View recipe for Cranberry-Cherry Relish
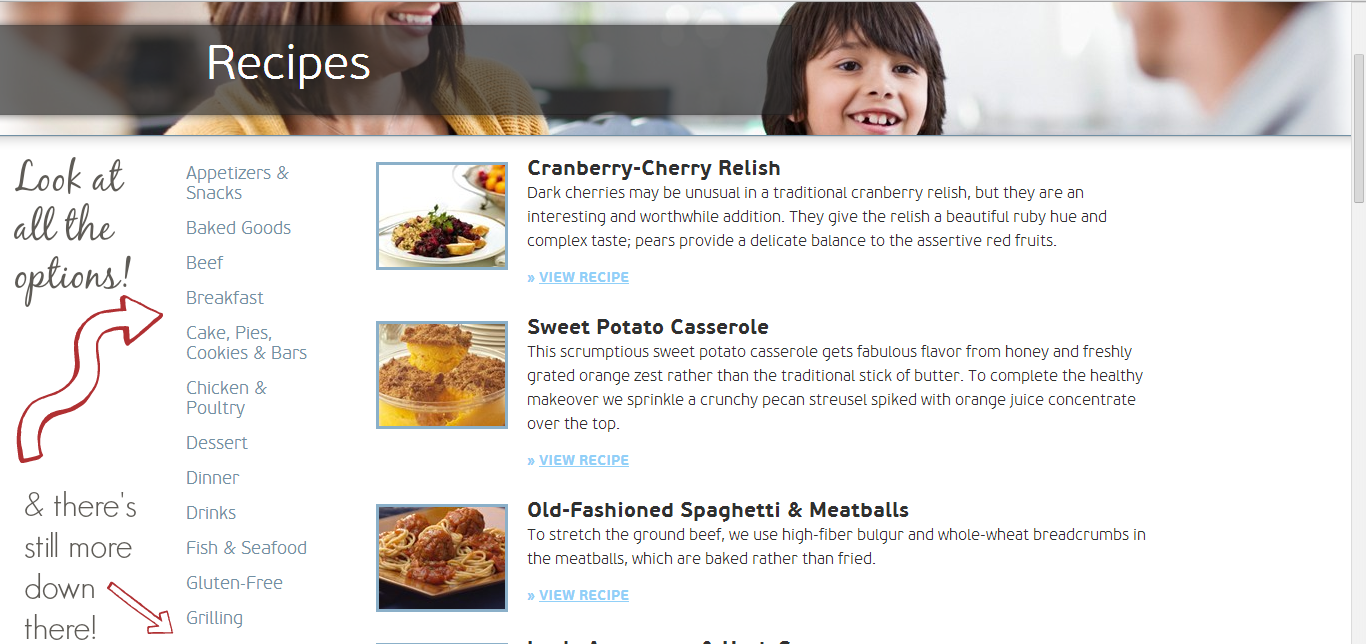This screenshot has height=644, width=1366. (x=578, y=277)
